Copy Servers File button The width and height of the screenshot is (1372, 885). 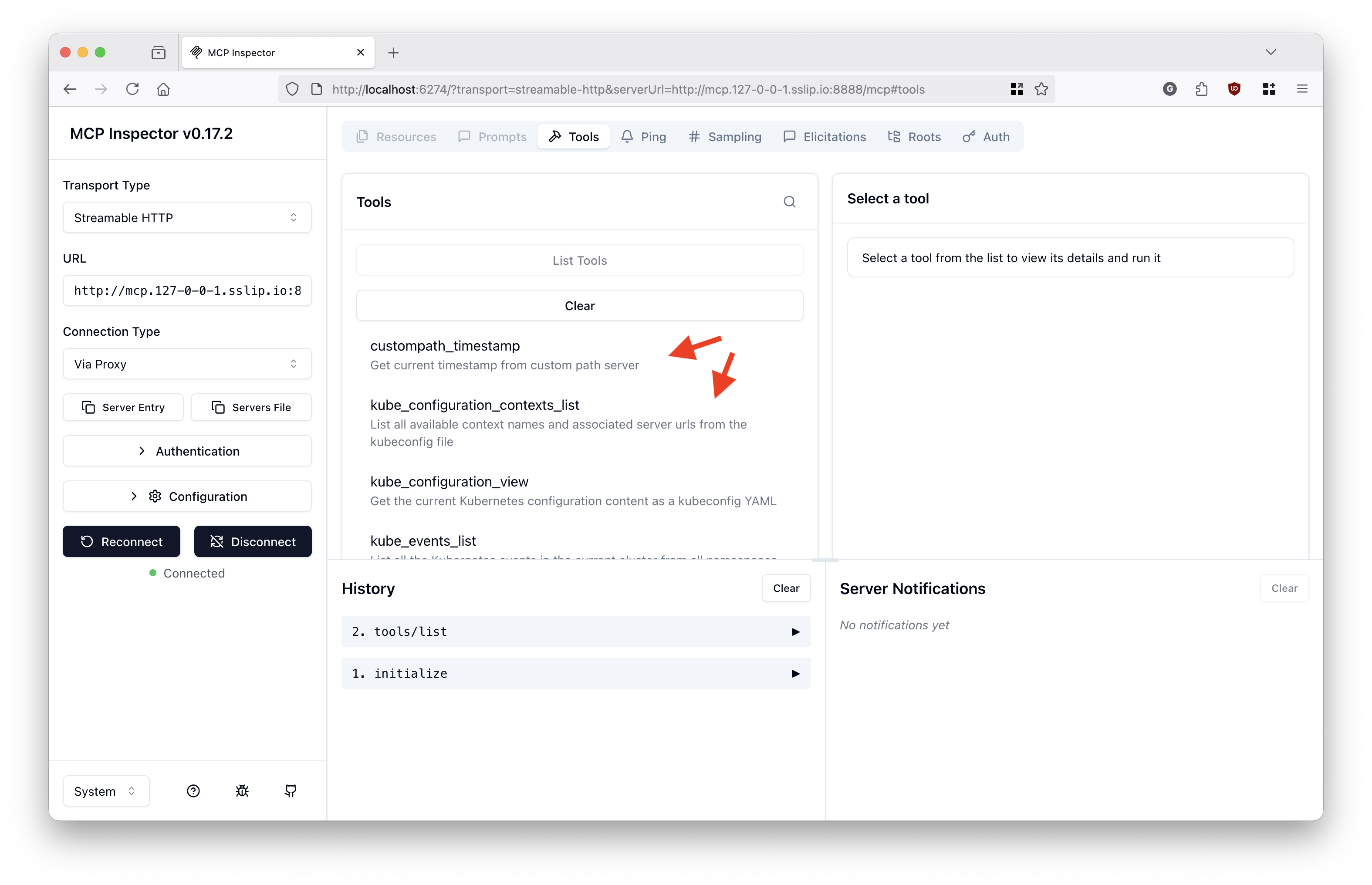coord(251,408)
